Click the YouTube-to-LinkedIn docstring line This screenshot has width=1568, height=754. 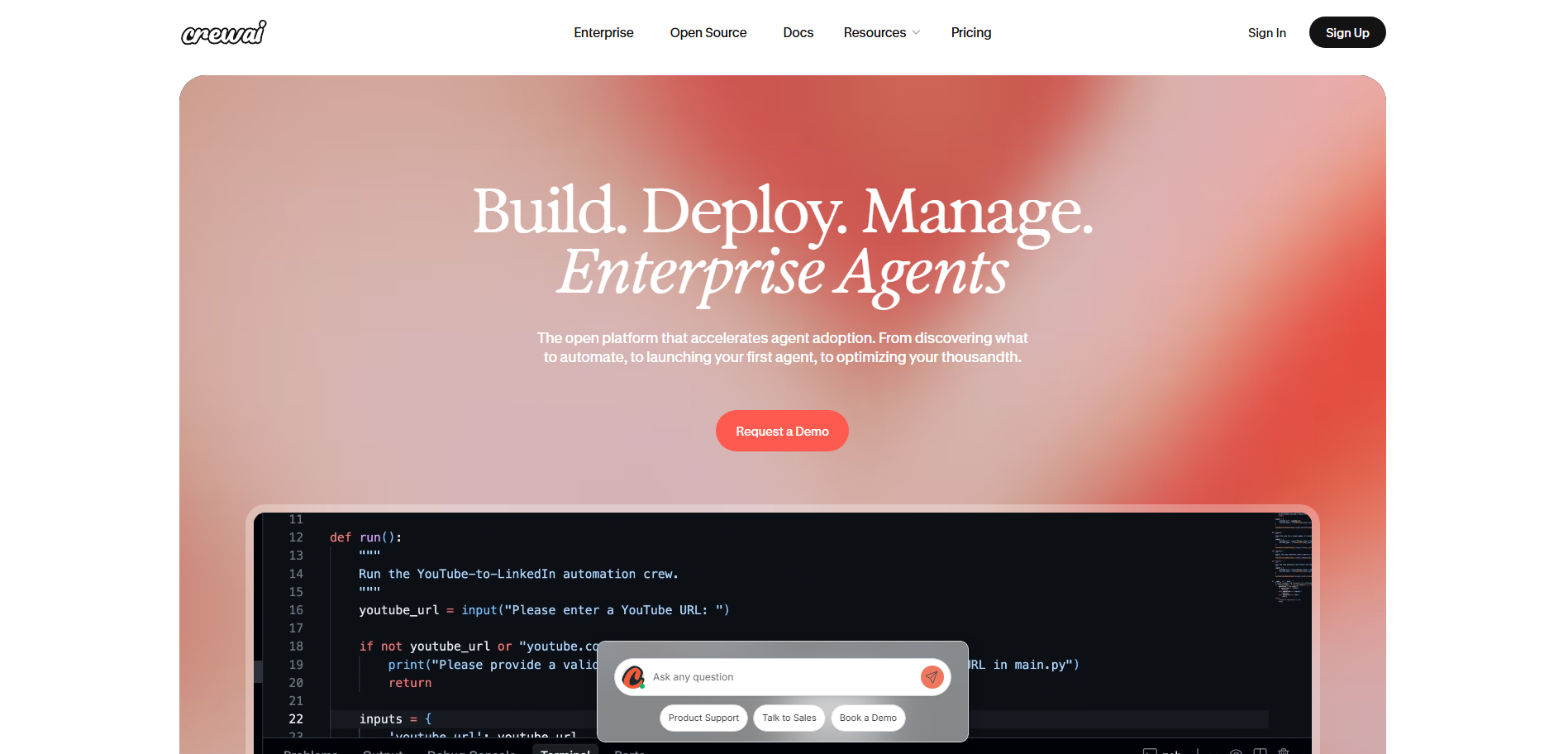pyautogui.click(x=518, y=574)
